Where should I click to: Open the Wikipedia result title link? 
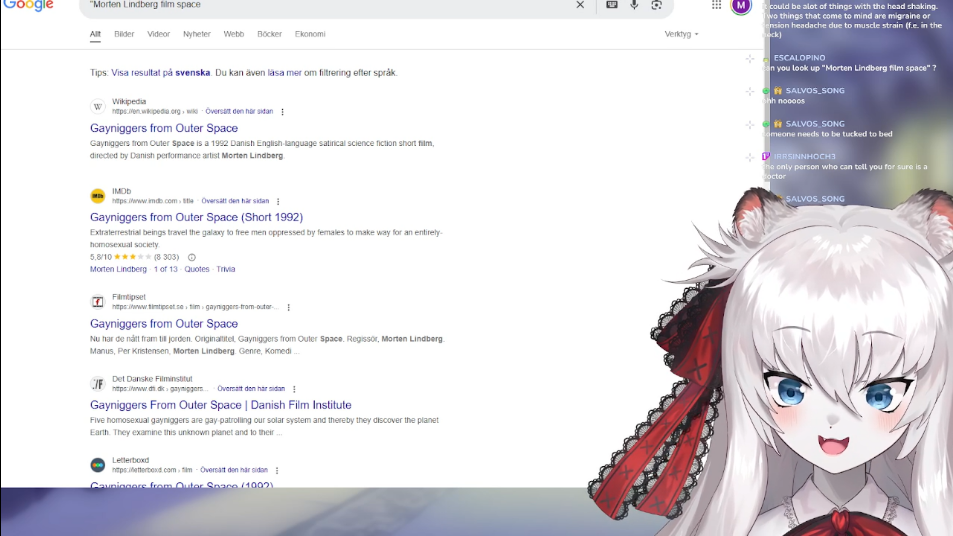164,128
